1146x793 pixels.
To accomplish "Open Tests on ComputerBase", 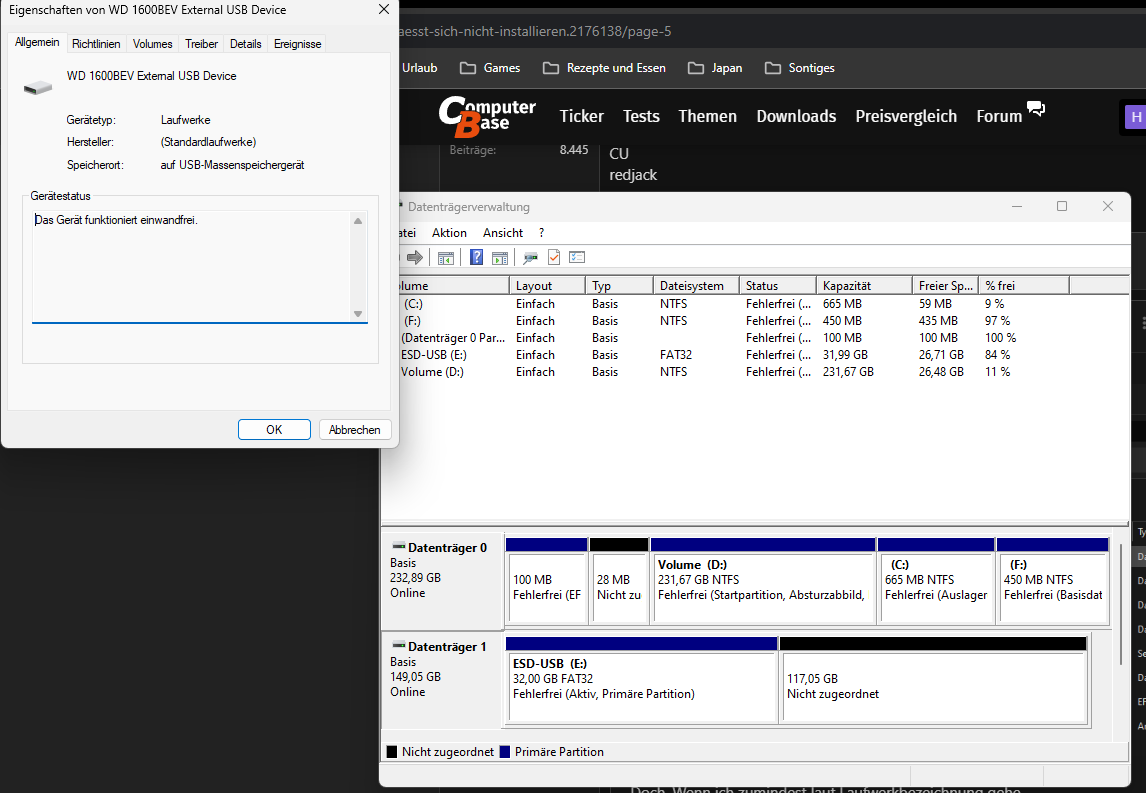I will 641,116.
